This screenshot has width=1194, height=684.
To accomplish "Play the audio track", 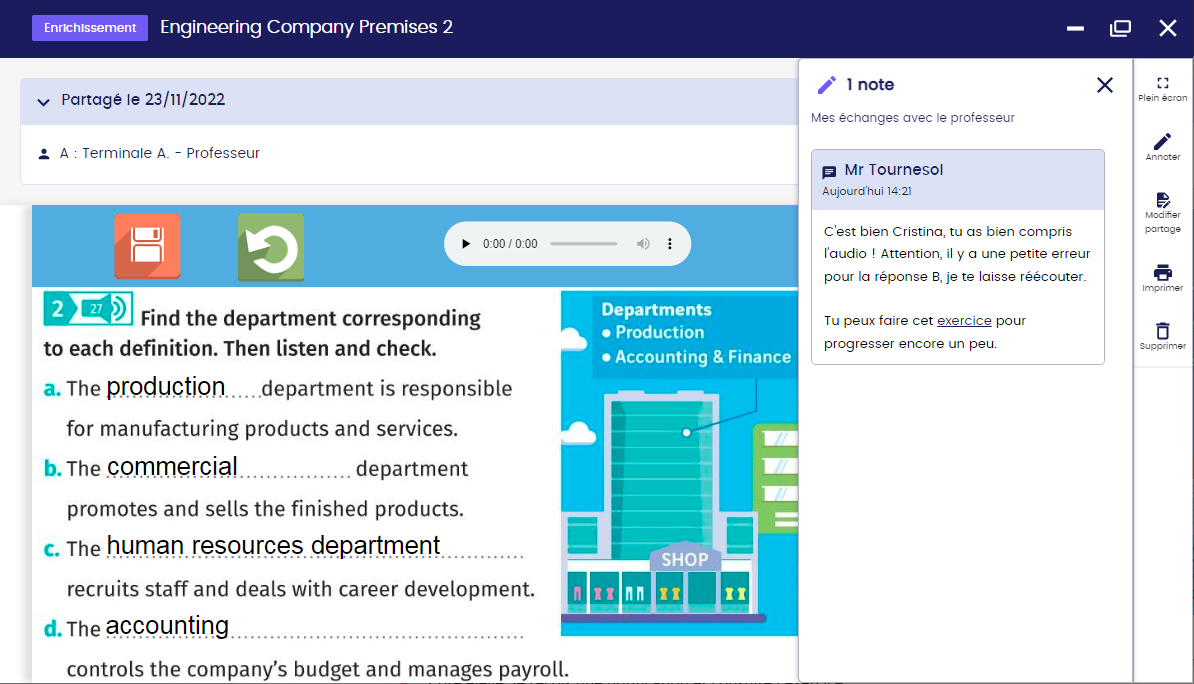I will [465, 244].
